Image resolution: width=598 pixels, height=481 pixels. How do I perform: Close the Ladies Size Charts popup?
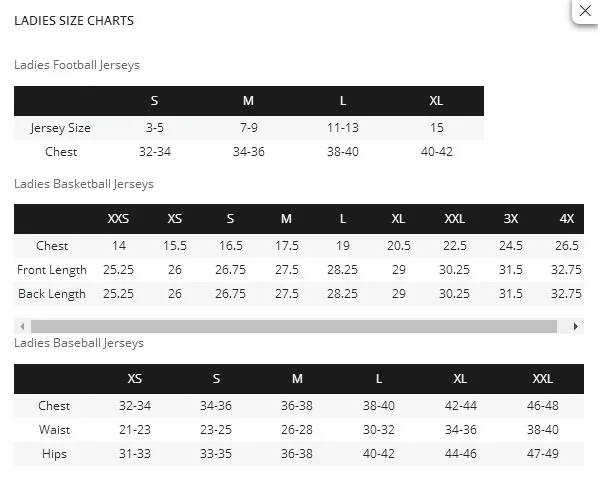(x=585, y=11)
